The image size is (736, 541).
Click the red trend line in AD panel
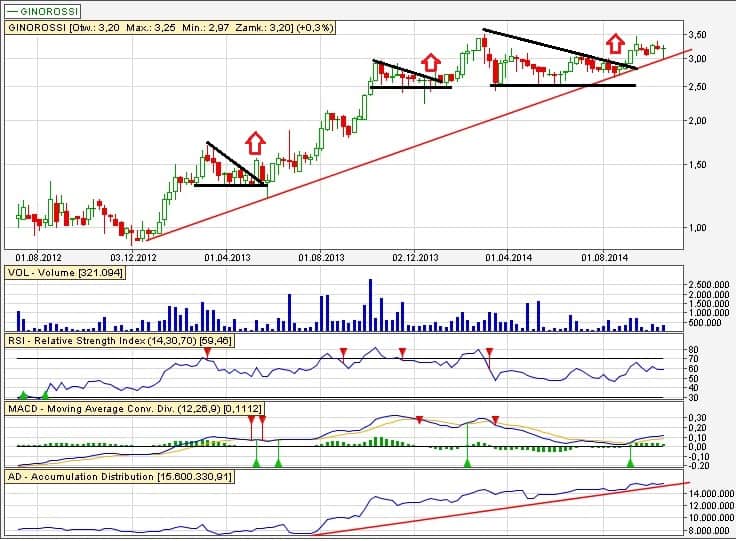[x=500, y=507]
